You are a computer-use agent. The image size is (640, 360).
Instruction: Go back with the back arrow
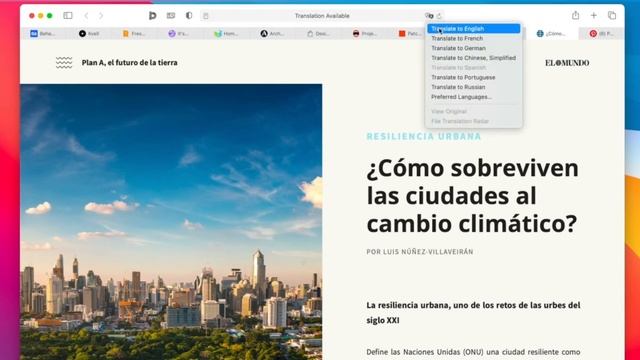click(86, 16)
